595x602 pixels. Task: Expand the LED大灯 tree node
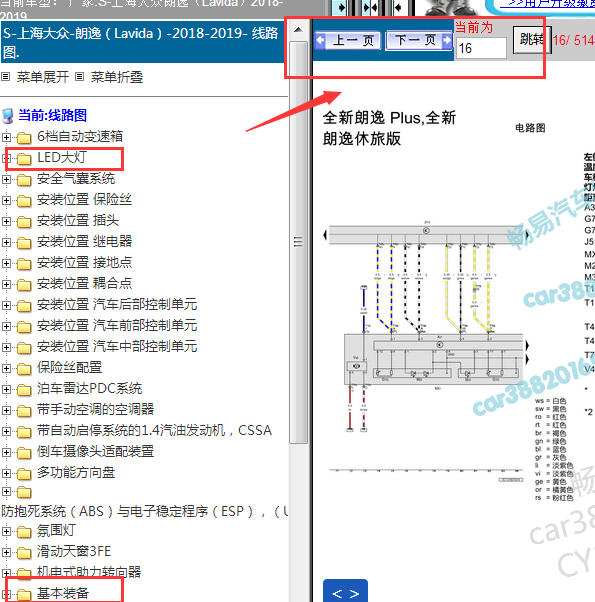(6, 158)
